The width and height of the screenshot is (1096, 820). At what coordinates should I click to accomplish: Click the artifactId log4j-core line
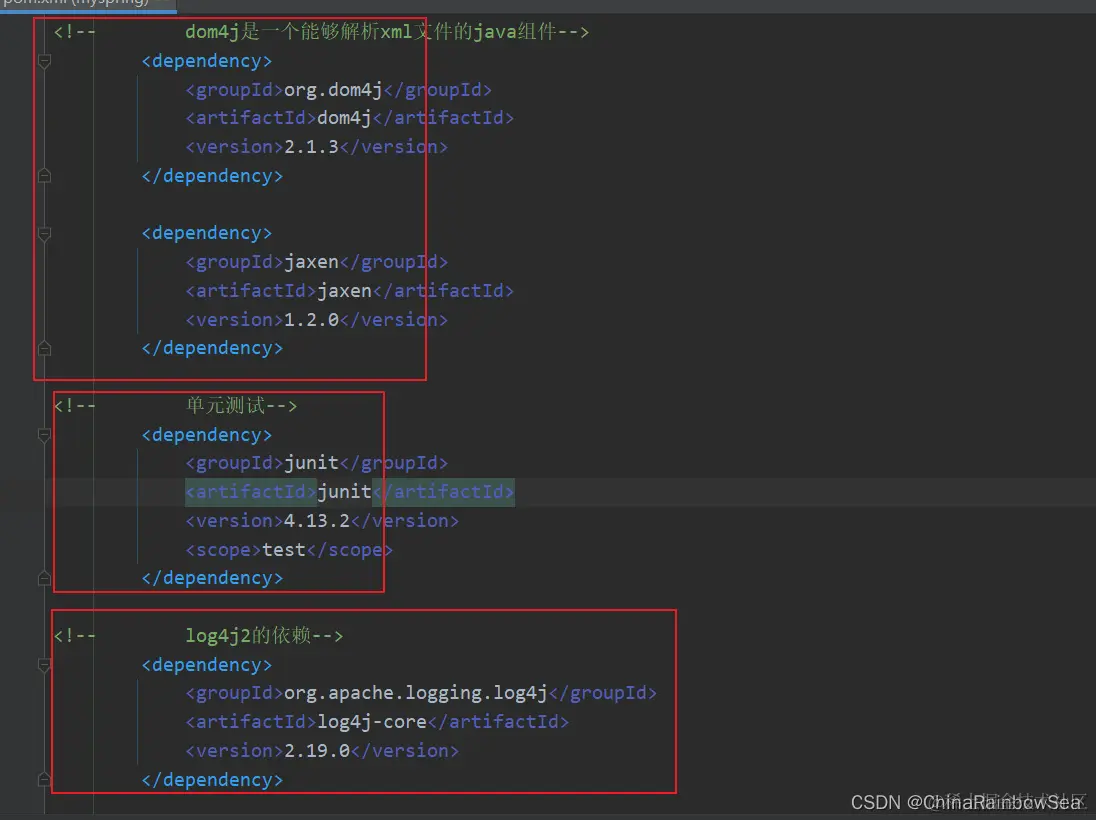(x=377, y=722)
